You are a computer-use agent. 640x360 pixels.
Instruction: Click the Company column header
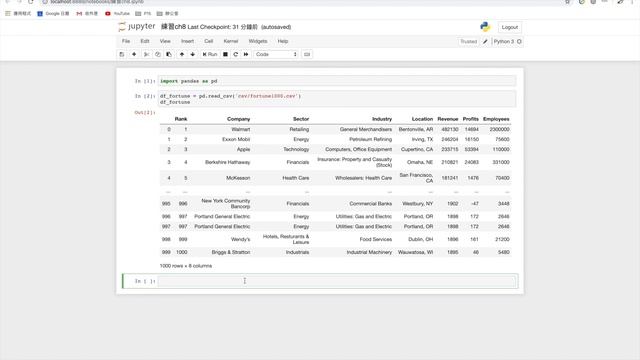238,119
